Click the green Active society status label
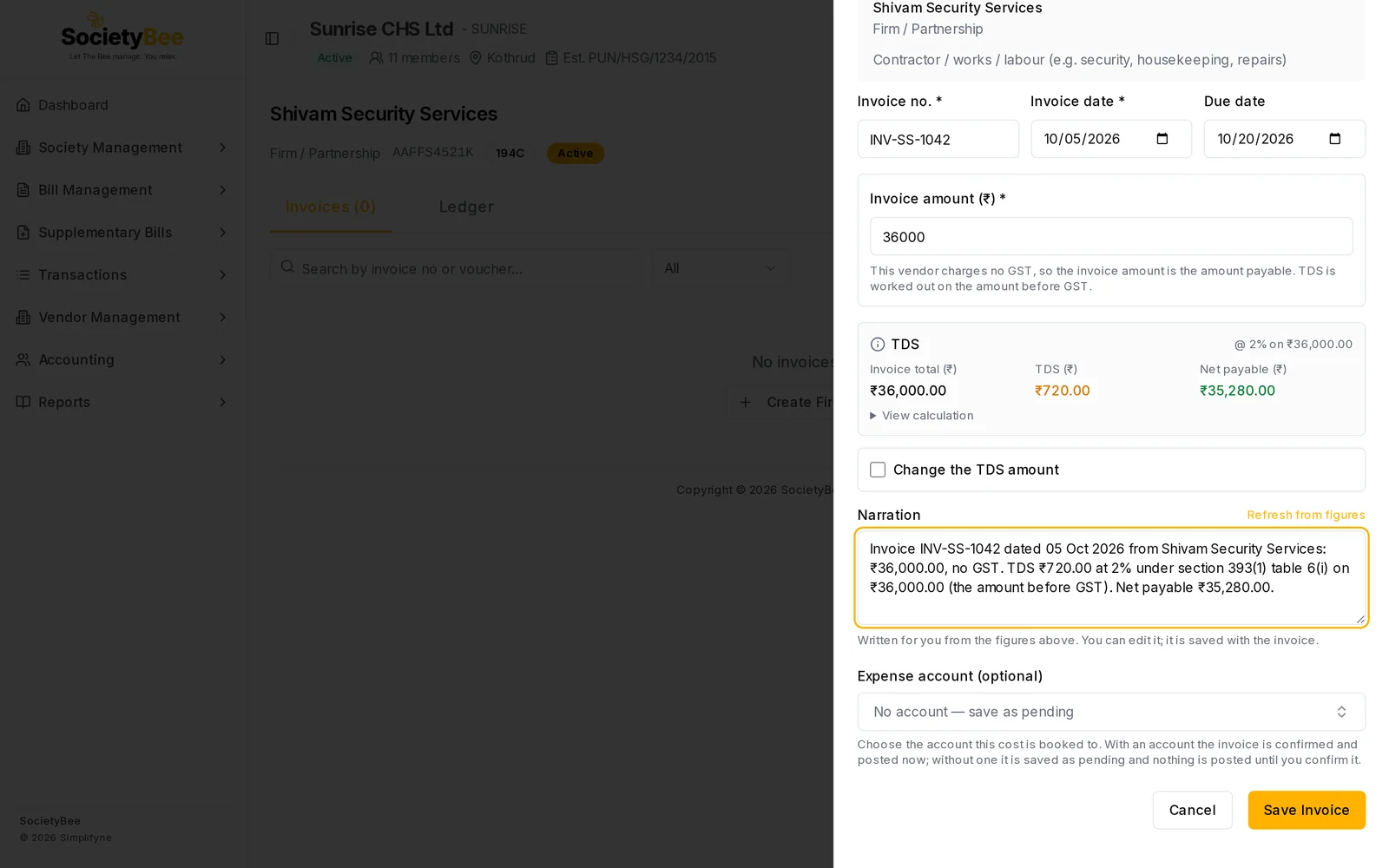1389x868 pixels. tap(335, 58)
